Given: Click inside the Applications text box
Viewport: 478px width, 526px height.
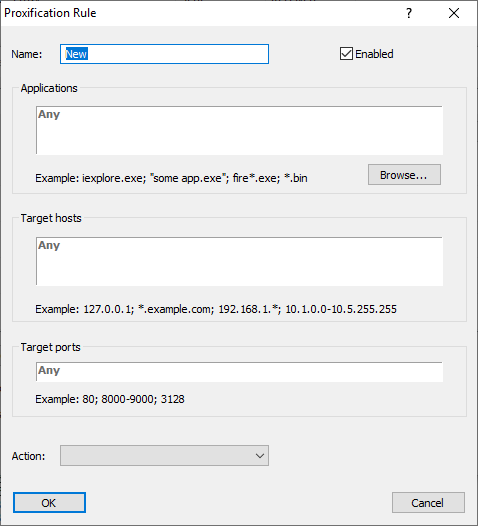Looking at the screenshot, I should pyautogui.click(x=240, y=130).
